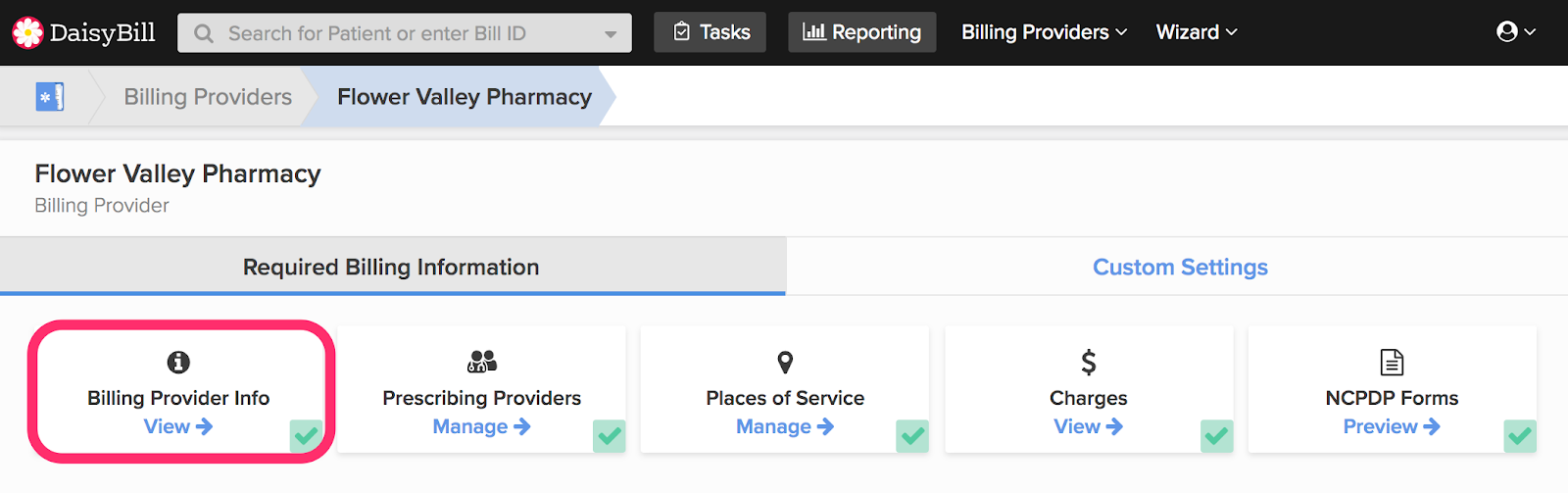Click the NCPDP Forms document icon
Viewport: 1568px width, 493px height.
pos(1392,363)
